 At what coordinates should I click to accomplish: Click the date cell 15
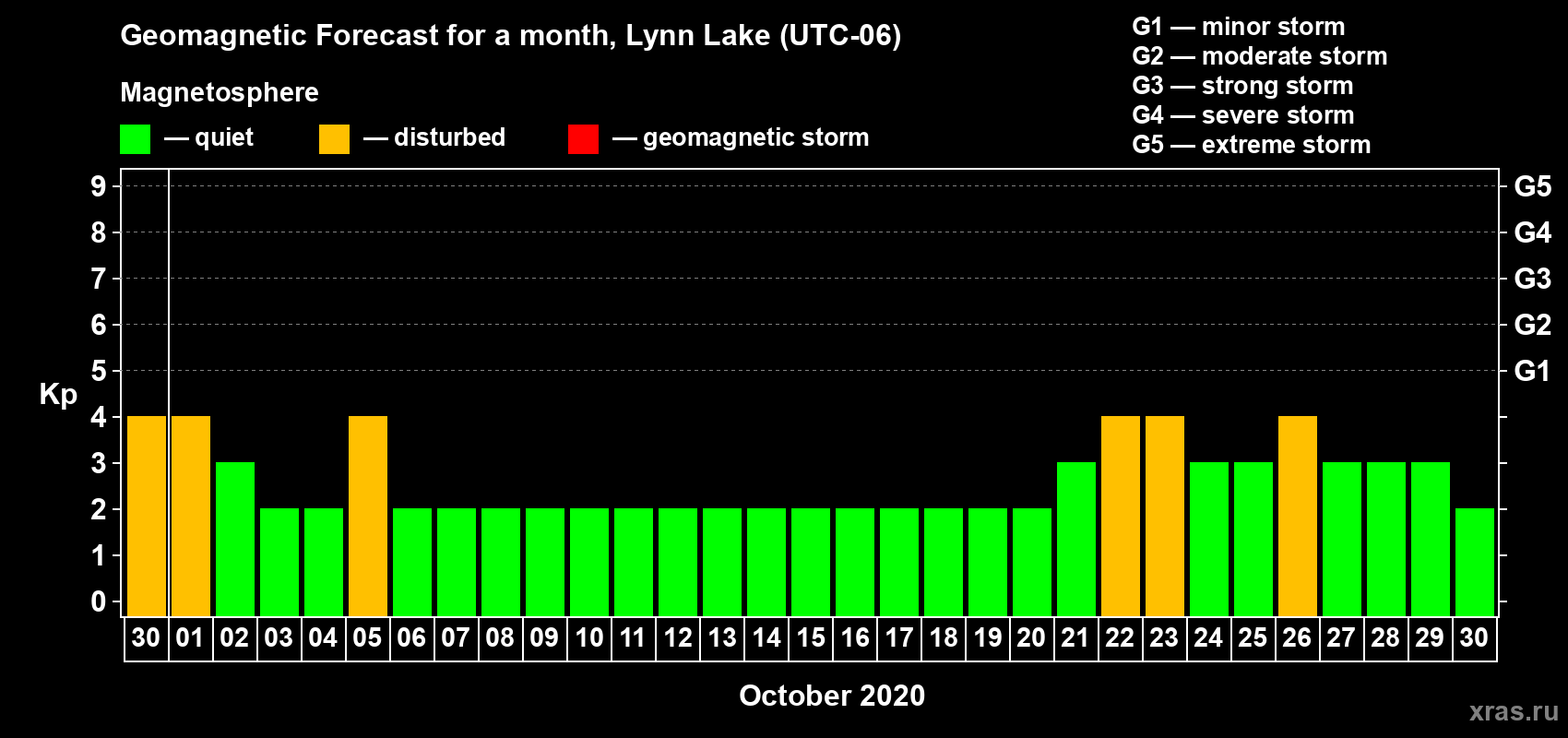pos(811,638)
